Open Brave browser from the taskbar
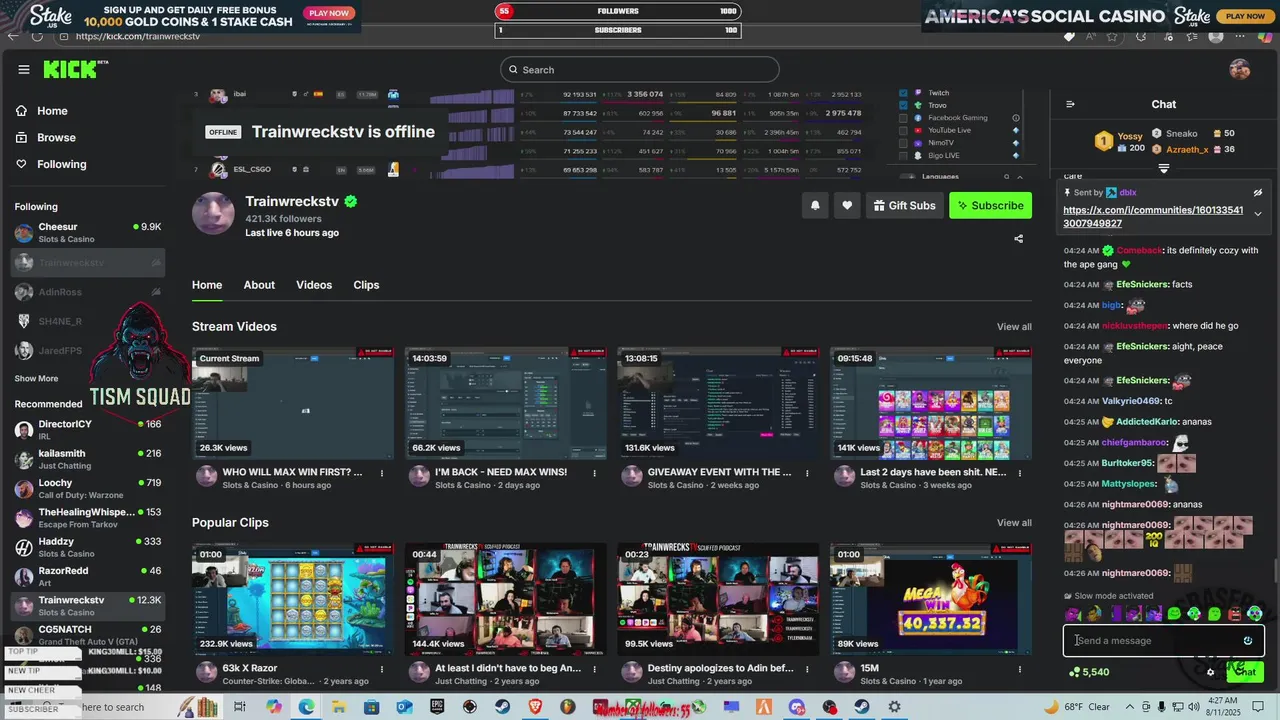 pos(534,707)
